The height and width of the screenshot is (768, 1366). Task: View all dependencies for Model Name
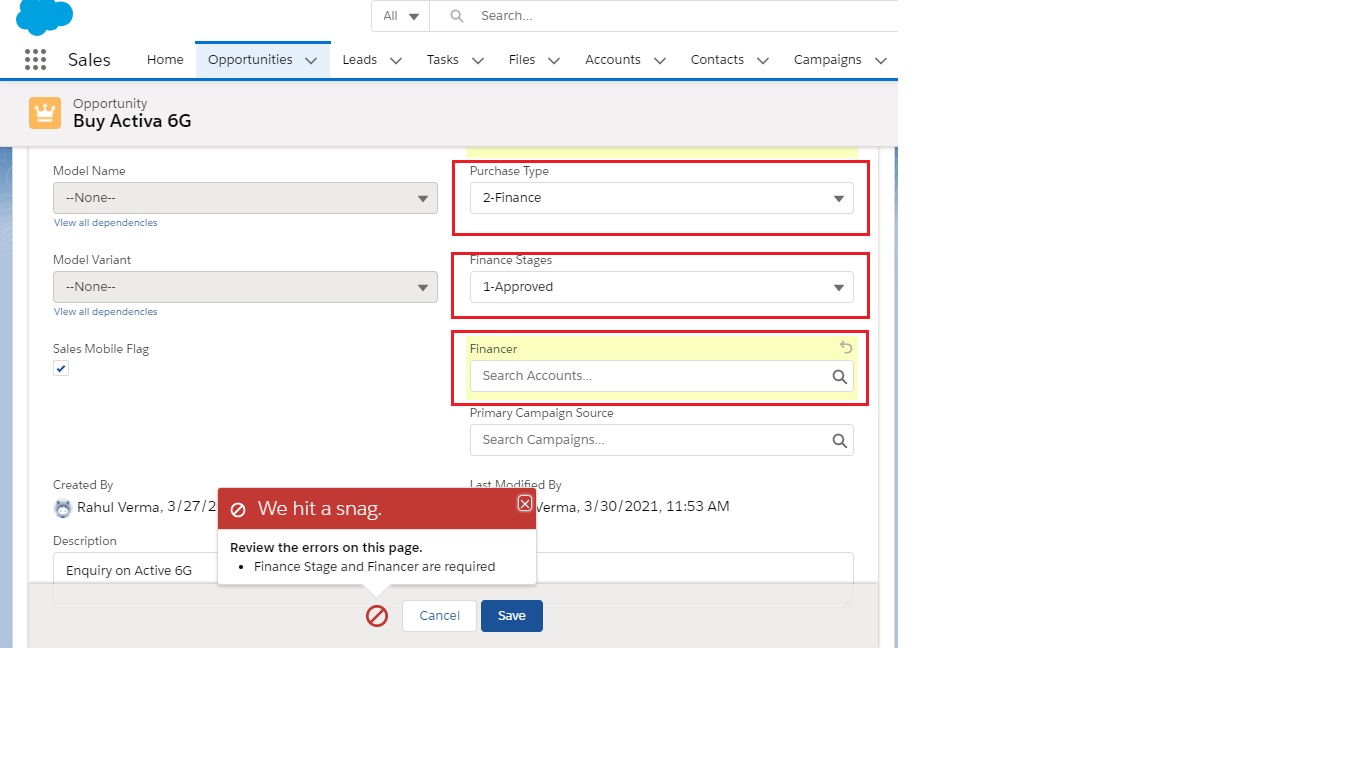(x=105, y=222)
